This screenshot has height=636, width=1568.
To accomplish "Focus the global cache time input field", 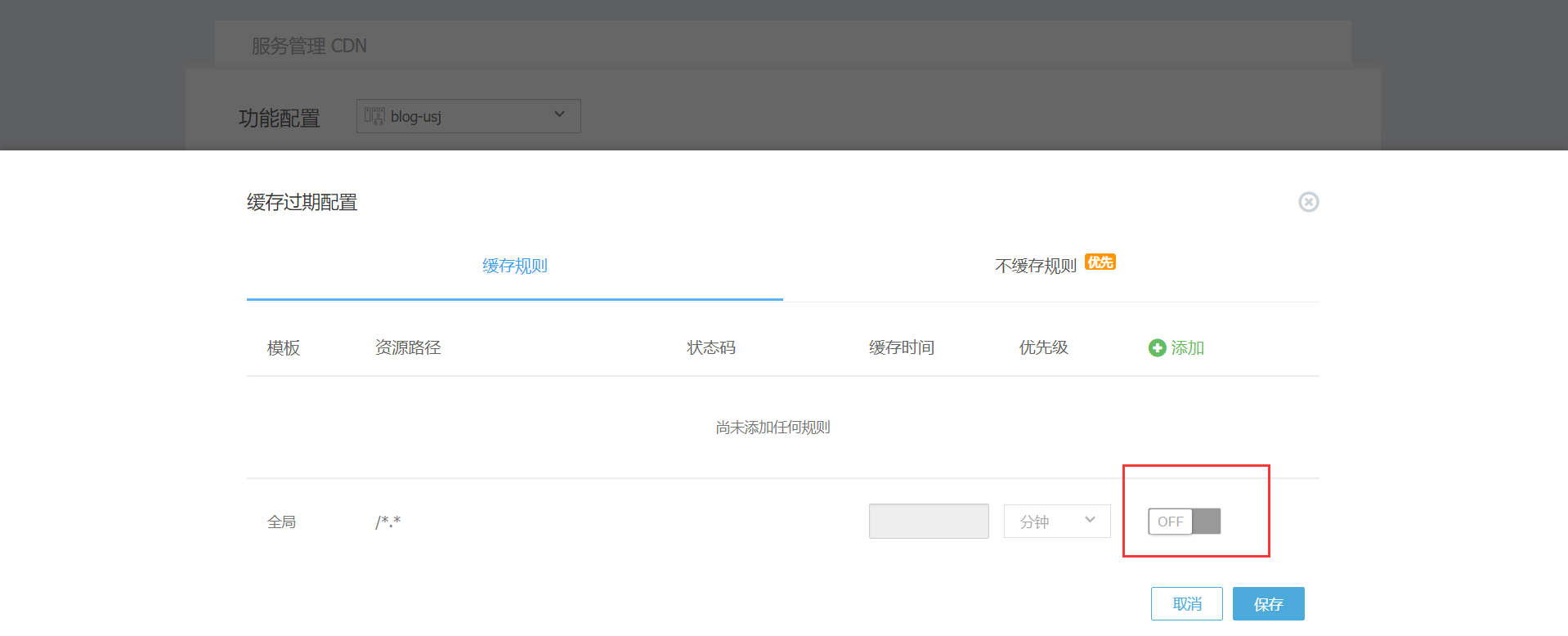I will coord(928,522).
